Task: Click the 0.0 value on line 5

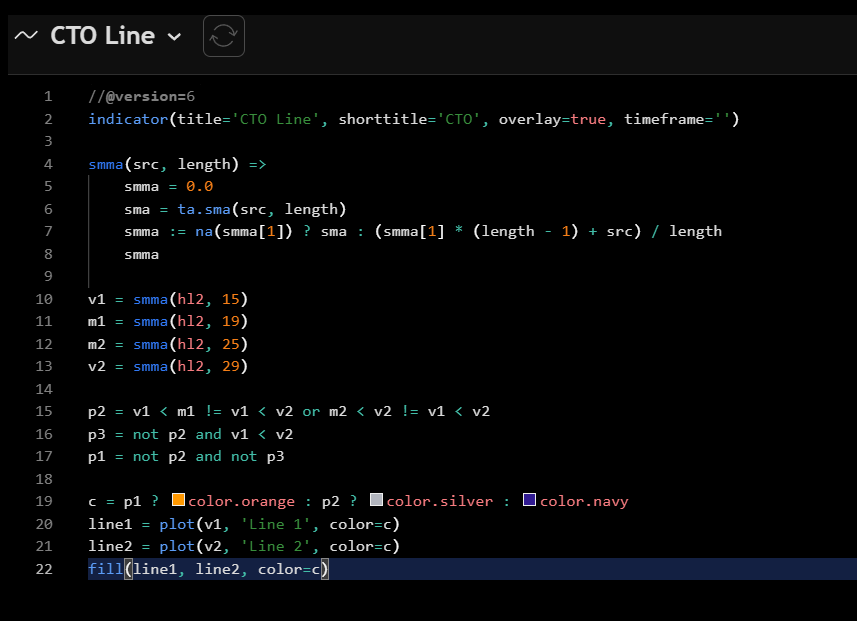Action: tap(199, 186)
